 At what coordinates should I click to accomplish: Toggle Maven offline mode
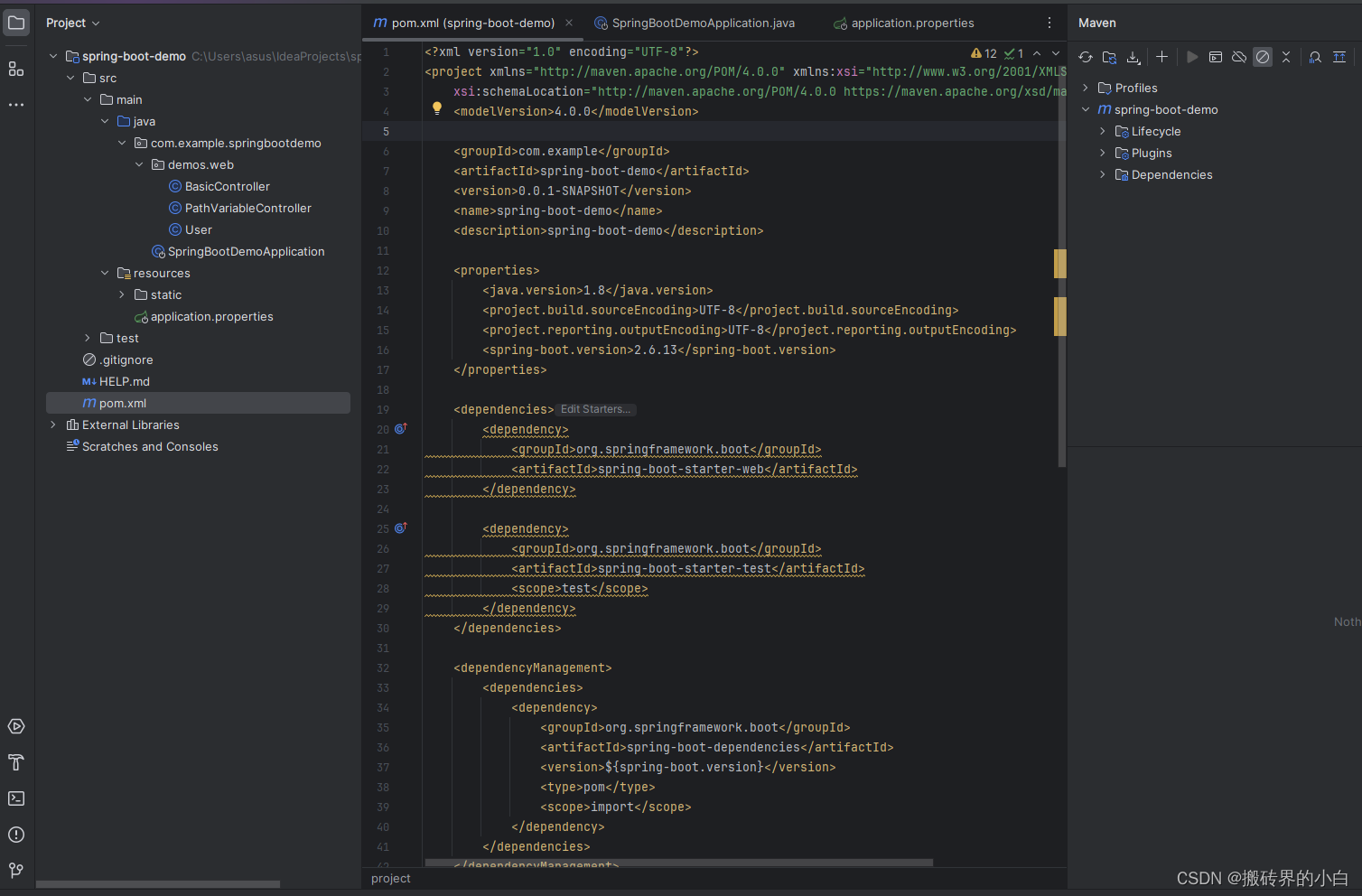coord(1239,57)
